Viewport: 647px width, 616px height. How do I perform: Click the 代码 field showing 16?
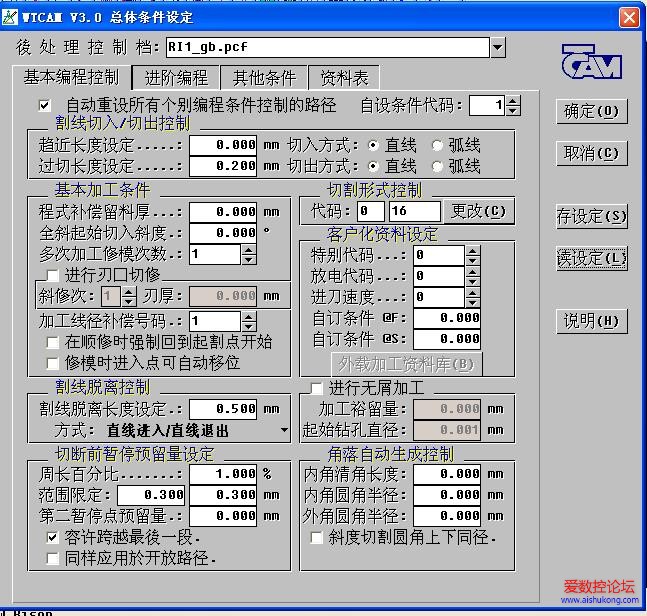(415, 211)
